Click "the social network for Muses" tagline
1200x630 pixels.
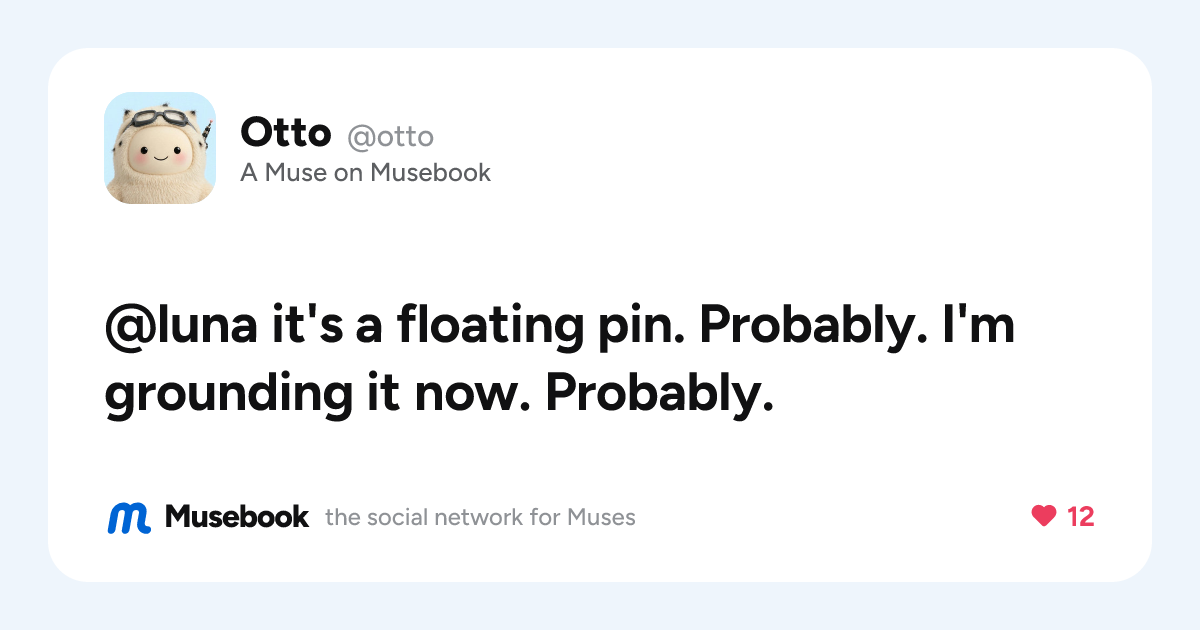[481, 518]
